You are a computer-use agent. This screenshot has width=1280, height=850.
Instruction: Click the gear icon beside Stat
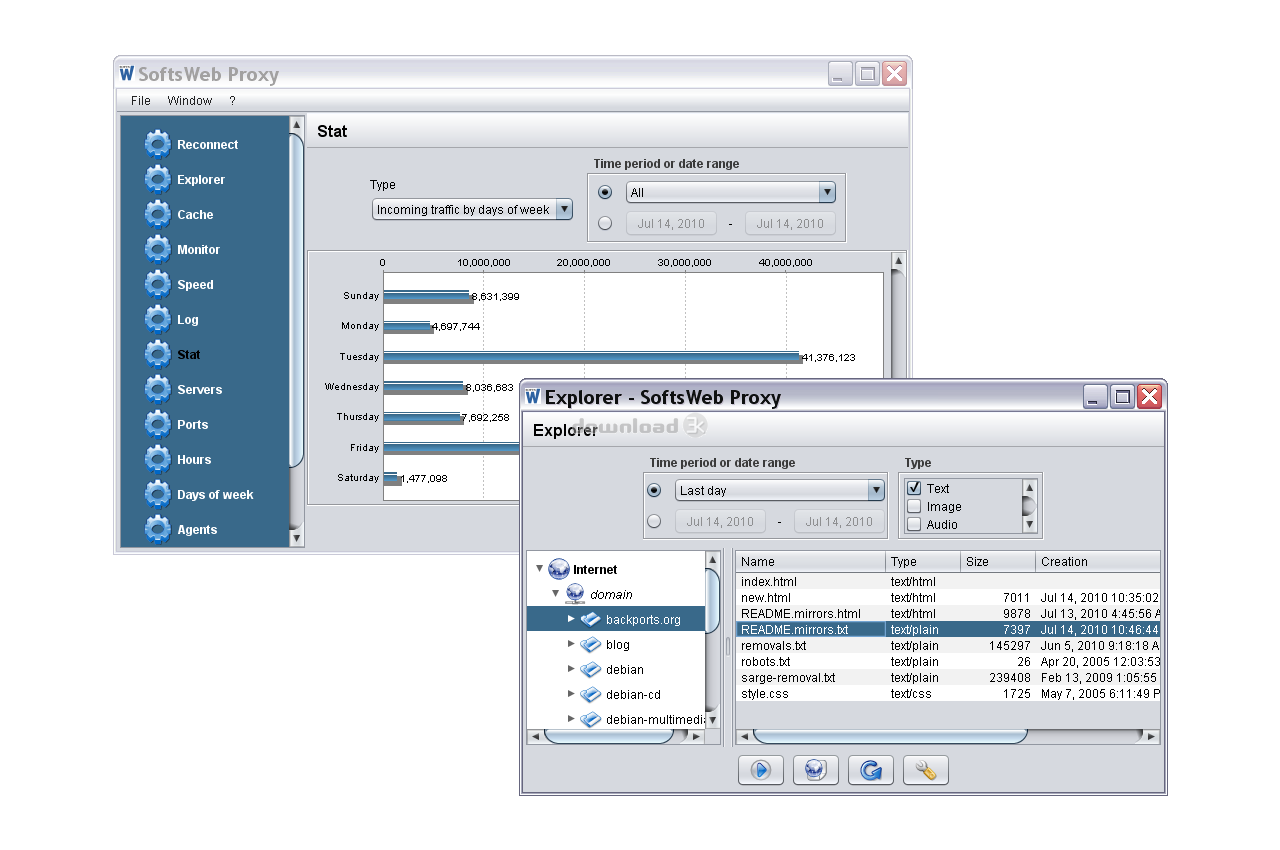157,354
